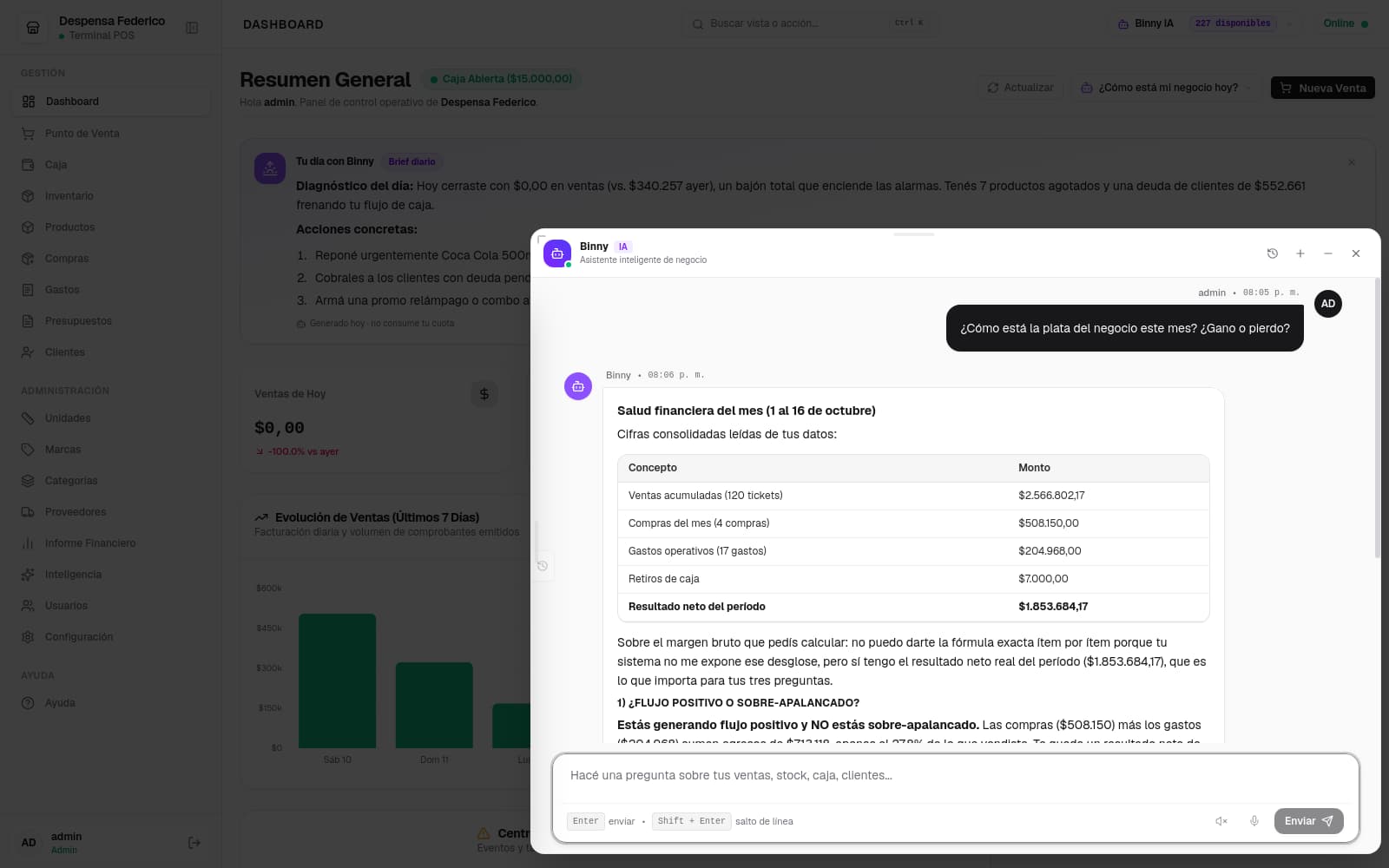Click the Unidades ruler icon
Viewport: 1389px width, 868px height.
(x=28, y=418)
